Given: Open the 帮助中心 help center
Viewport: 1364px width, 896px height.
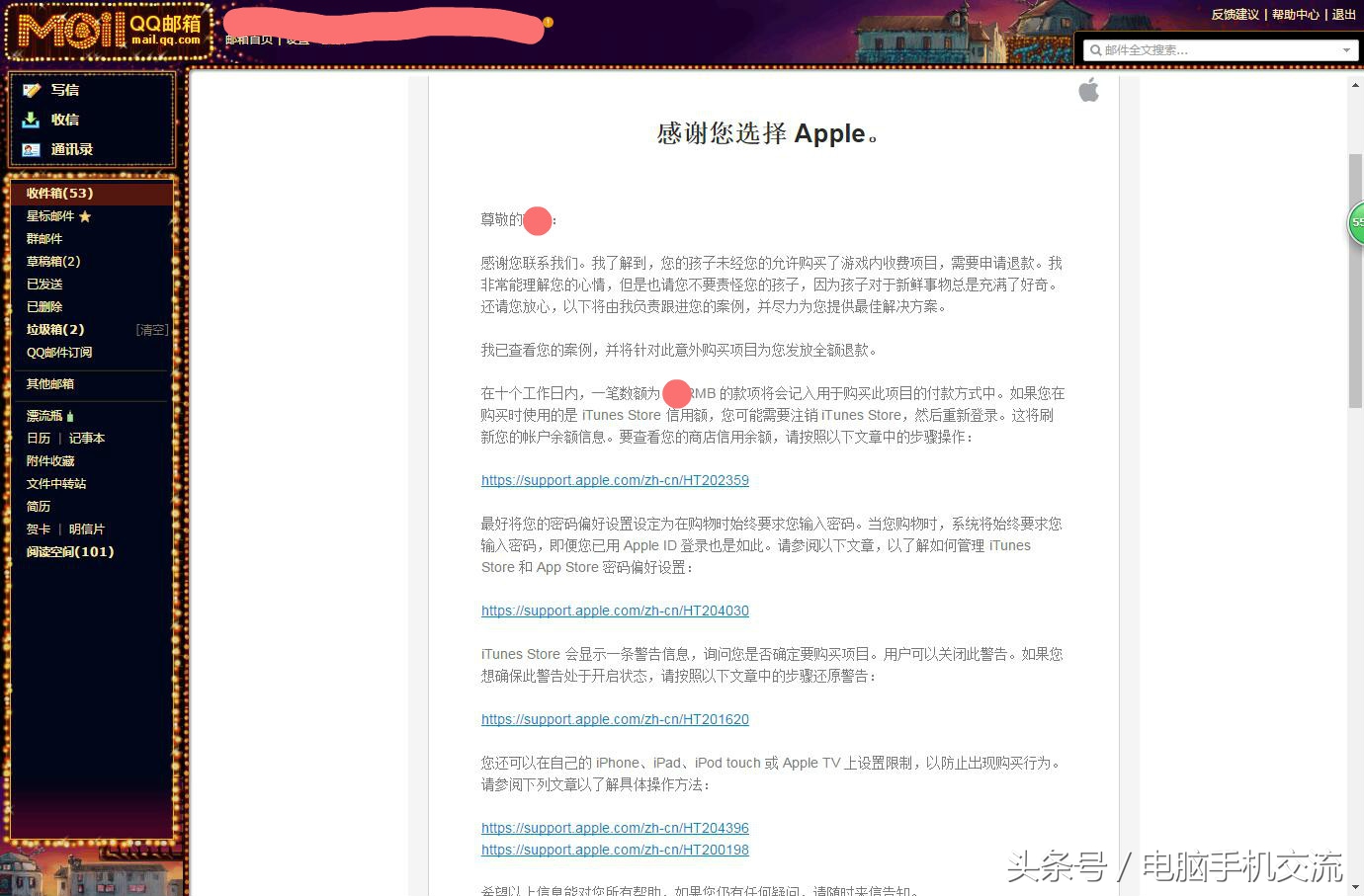Looking at the screenshot, I should tap(1295, 15).
